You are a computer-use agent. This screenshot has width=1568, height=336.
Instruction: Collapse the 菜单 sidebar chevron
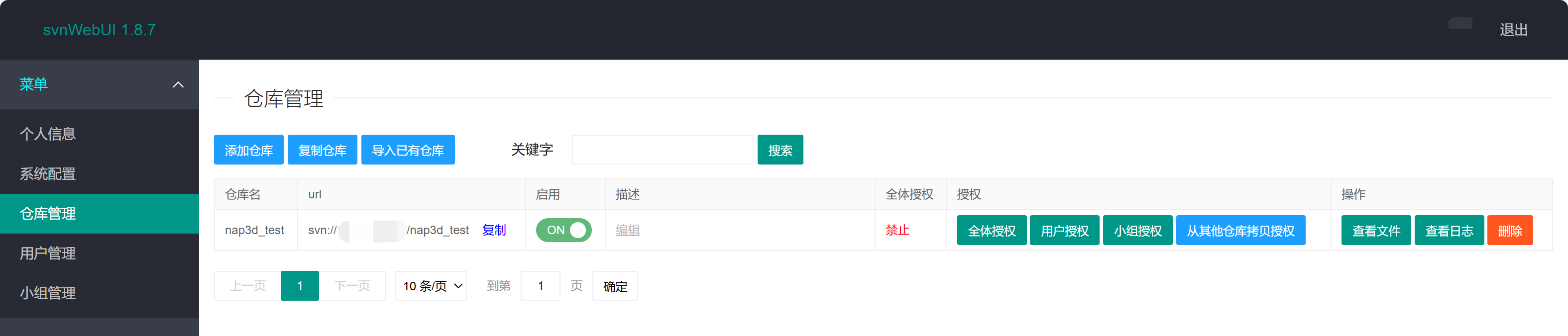[178, 84]
